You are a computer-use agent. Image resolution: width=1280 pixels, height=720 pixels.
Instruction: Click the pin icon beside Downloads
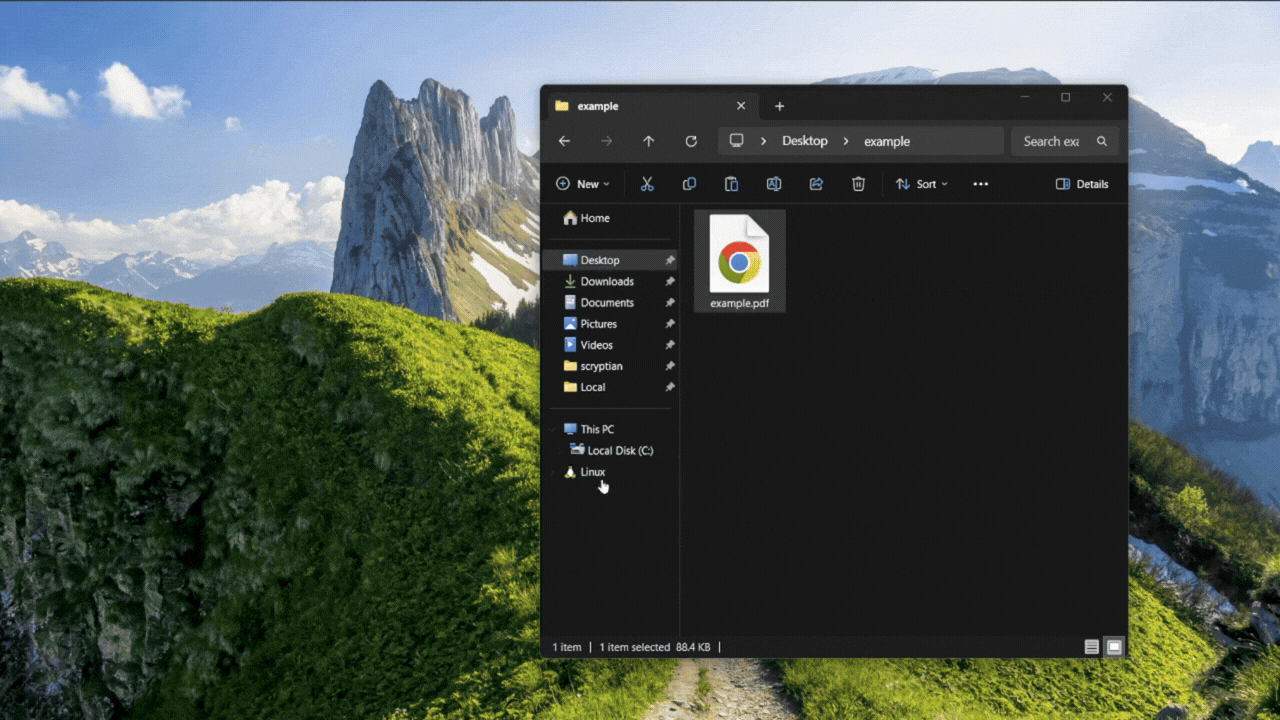click(x=670, y=281)
